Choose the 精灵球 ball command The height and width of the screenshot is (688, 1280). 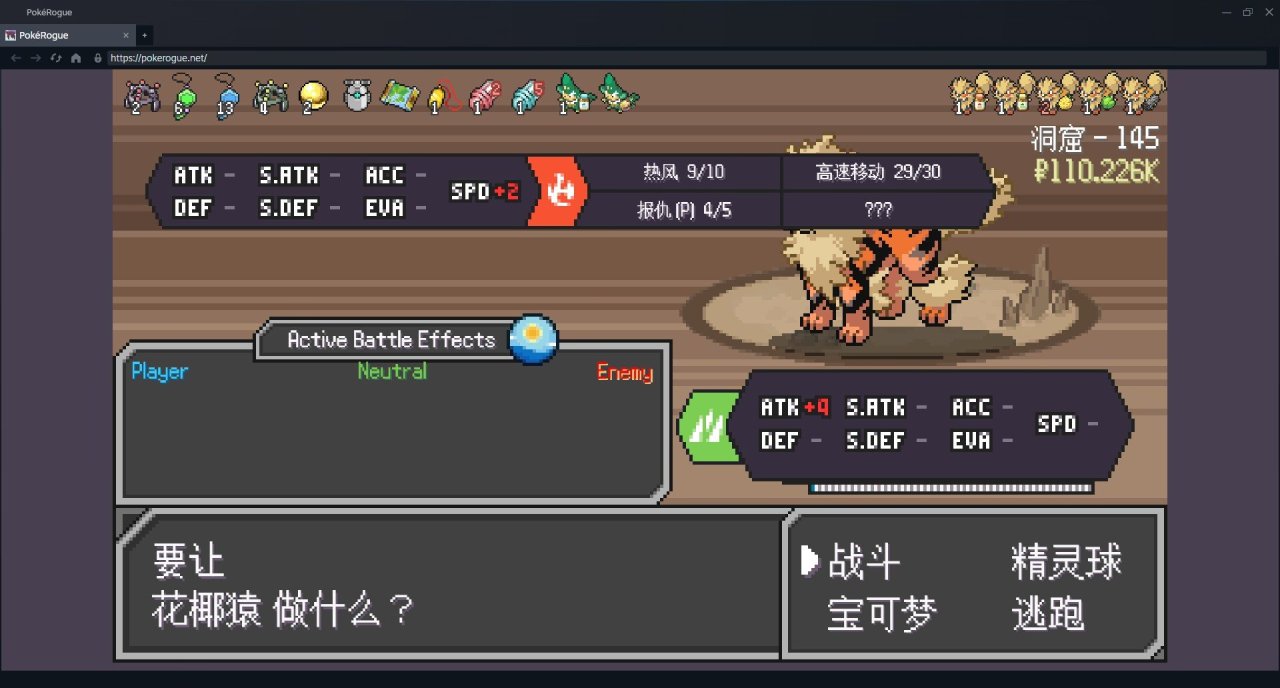pos(1066,562)
